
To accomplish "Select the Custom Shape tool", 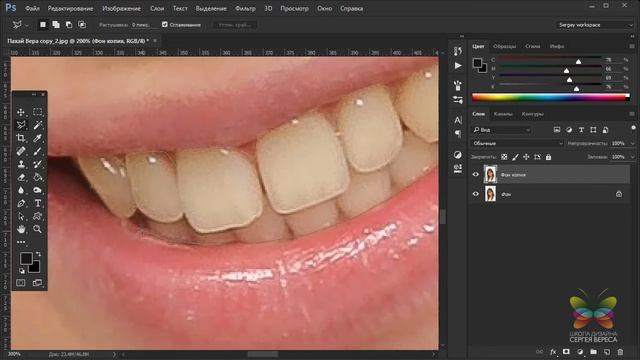I will [38, 216].
